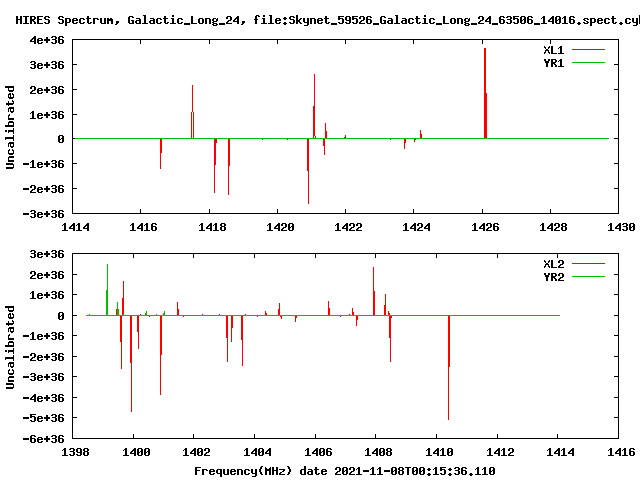Click the XL1 legend label
Screen dimensions: 640x480
point(553,50)
